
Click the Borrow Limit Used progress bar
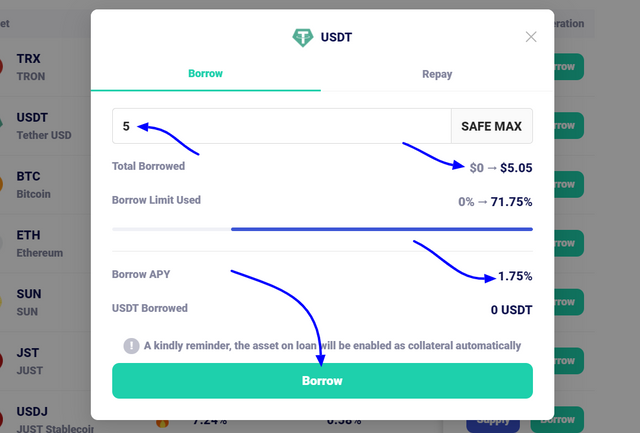[x=322, y=229]
